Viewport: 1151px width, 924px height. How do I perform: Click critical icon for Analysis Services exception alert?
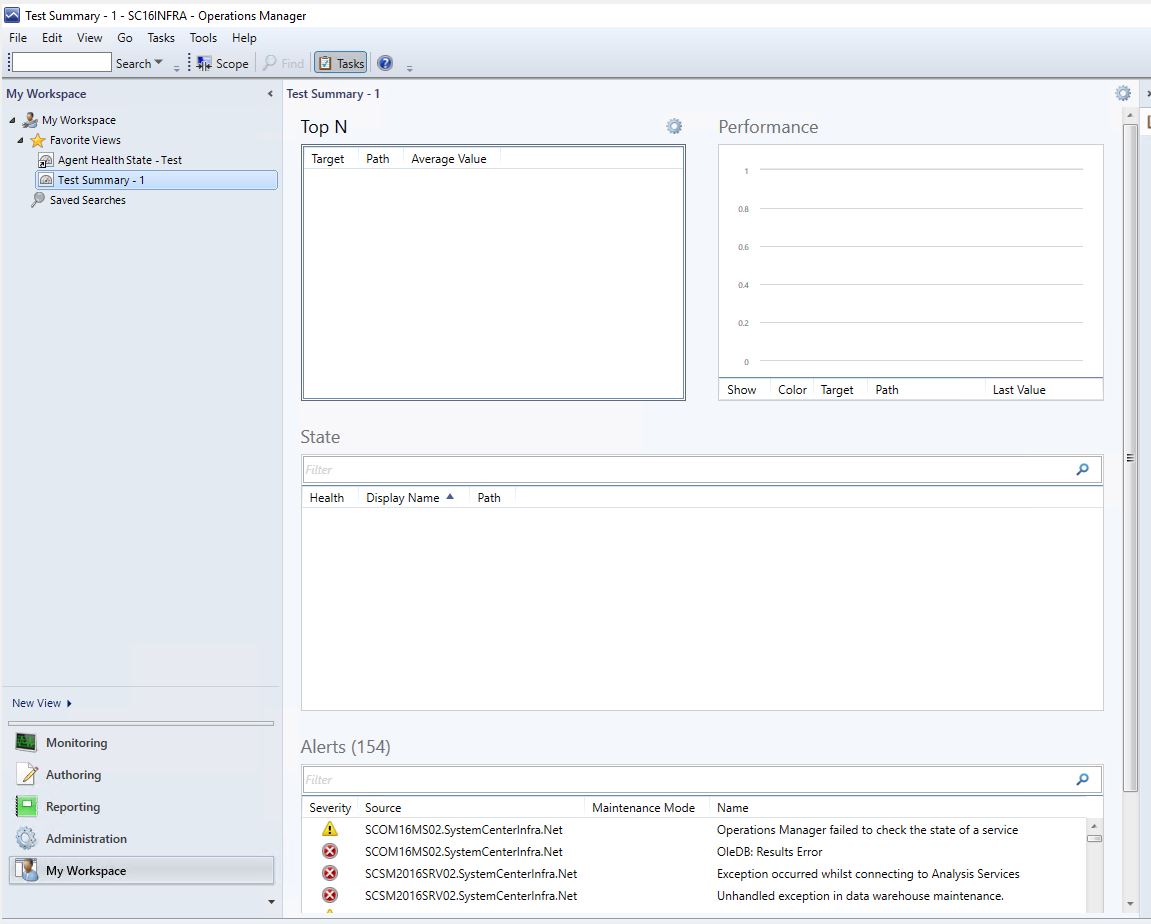[x=330, y=873]
